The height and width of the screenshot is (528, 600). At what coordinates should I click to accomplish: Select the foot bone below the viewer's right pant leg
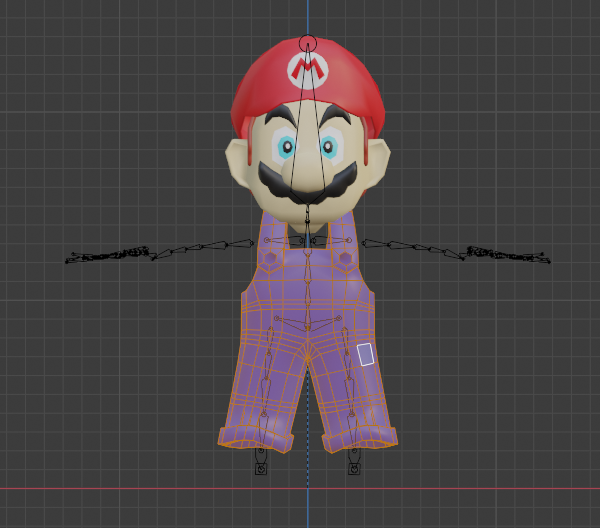(x=354, y=462)
